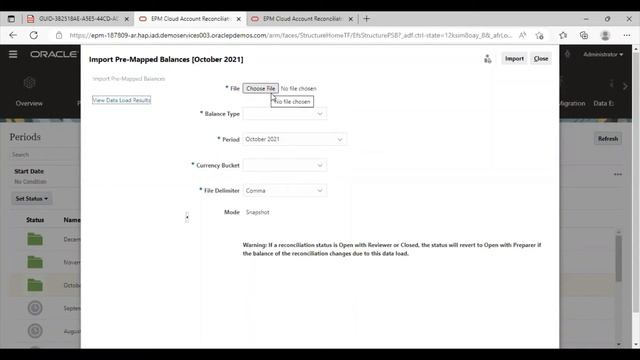This screenshot has height=360, width=640.
Task: Click the pending status icon in September row
Action: (35, 308)
